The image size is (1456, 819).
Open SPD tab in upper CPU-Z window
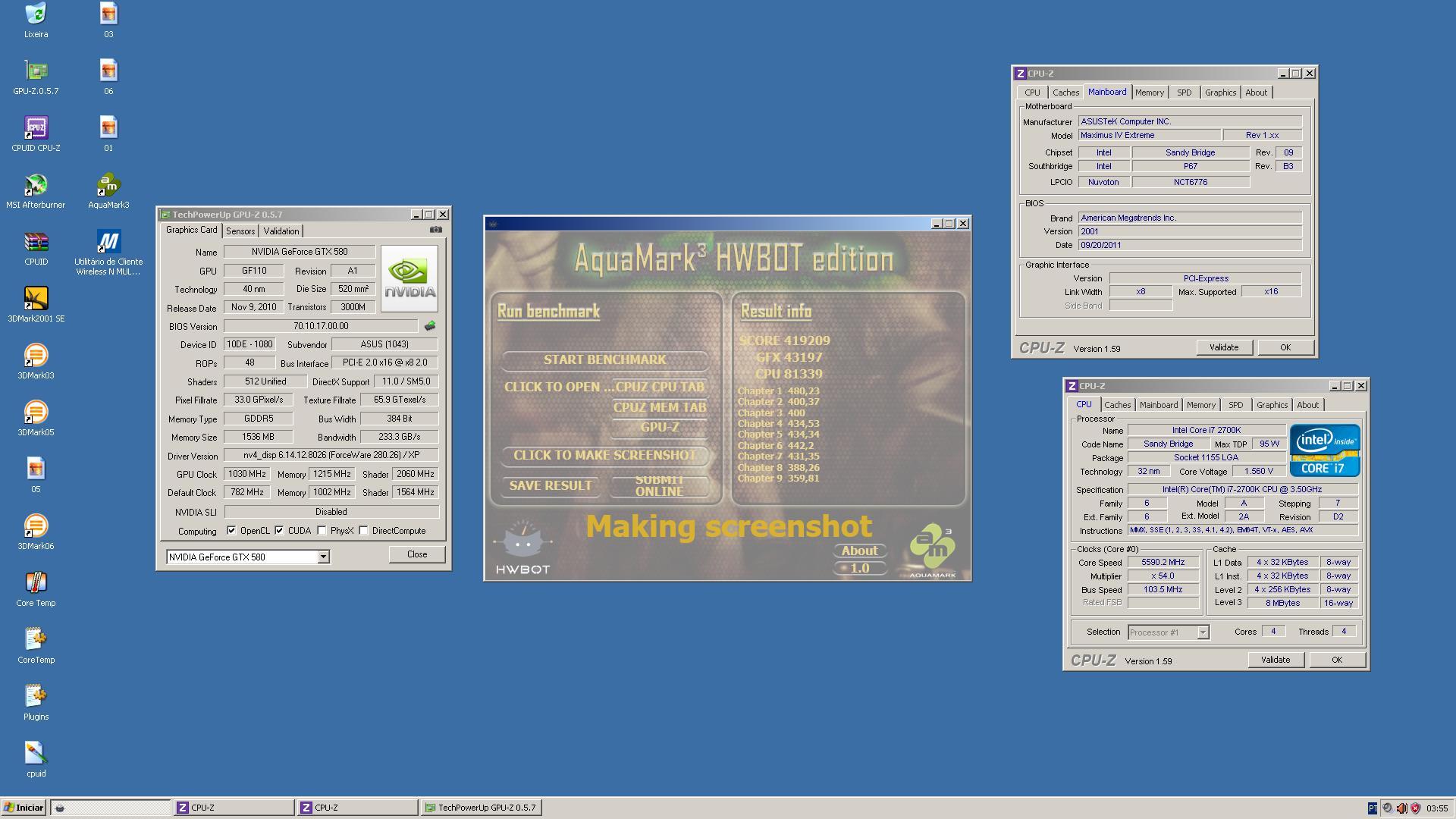pyautogui.click(x=1184, y=93)
